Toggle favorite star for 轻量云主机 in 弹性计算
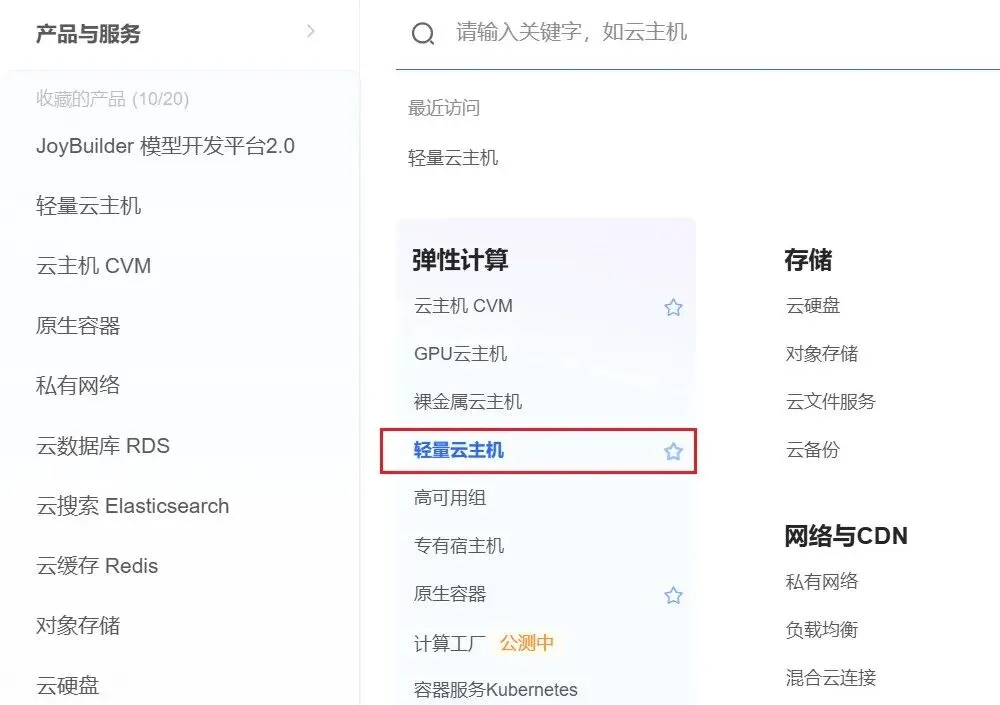The width and height of the screenshot is (1000, 705). (x=673, y=452)
